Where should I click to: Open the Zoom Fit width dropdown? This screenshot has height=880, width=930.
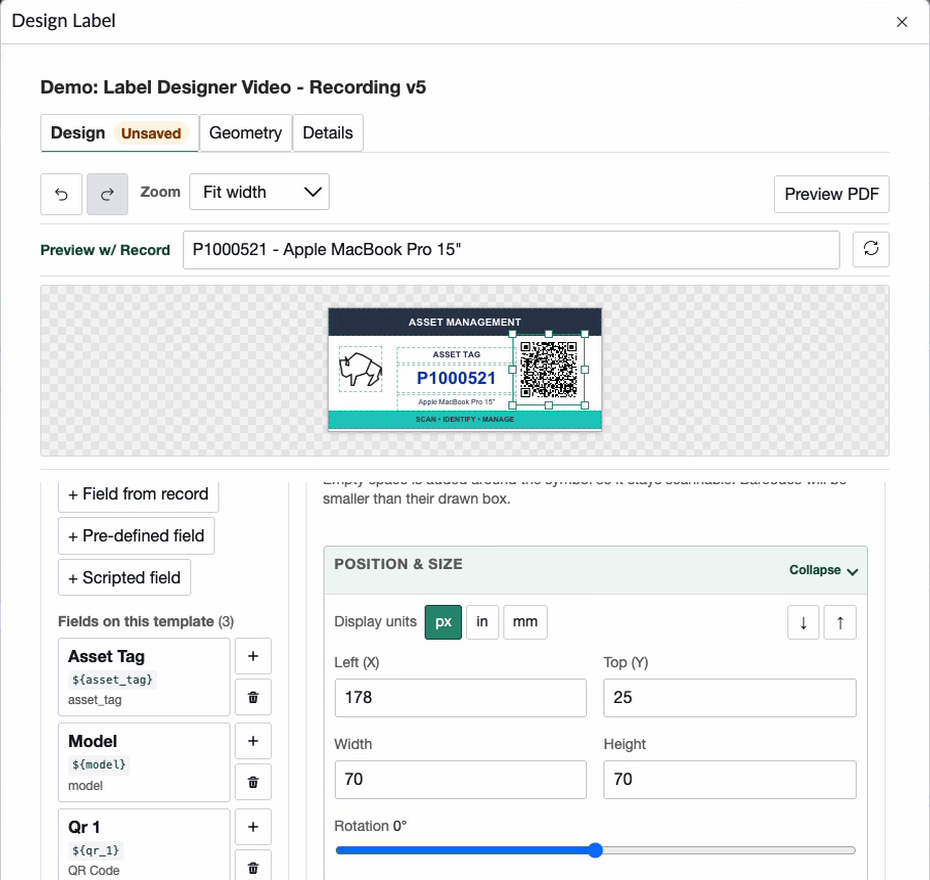click(259, 192)
